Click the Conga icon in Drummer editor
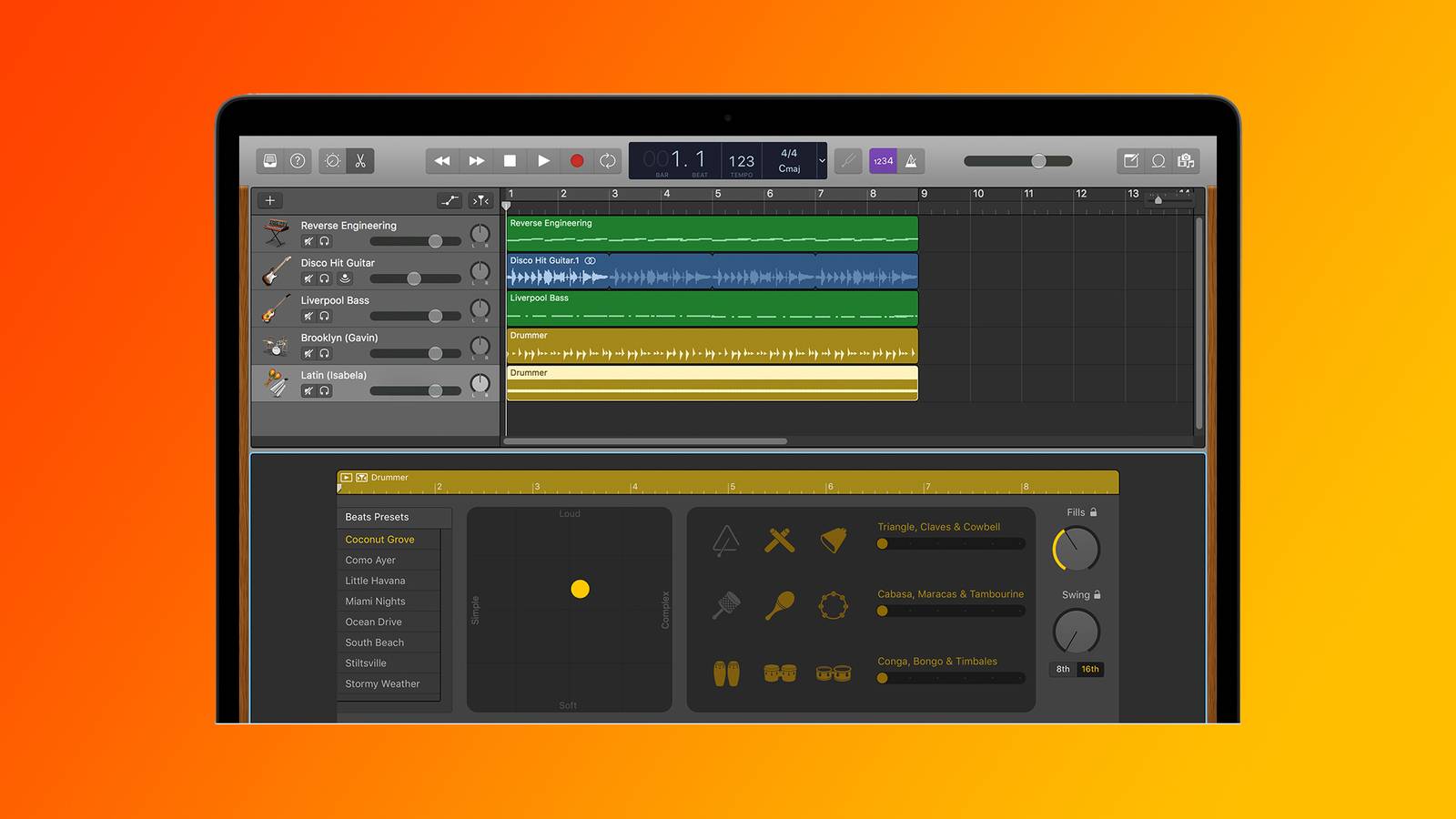The width and height of the screenshot is (1456, 819). coord(725,671)
